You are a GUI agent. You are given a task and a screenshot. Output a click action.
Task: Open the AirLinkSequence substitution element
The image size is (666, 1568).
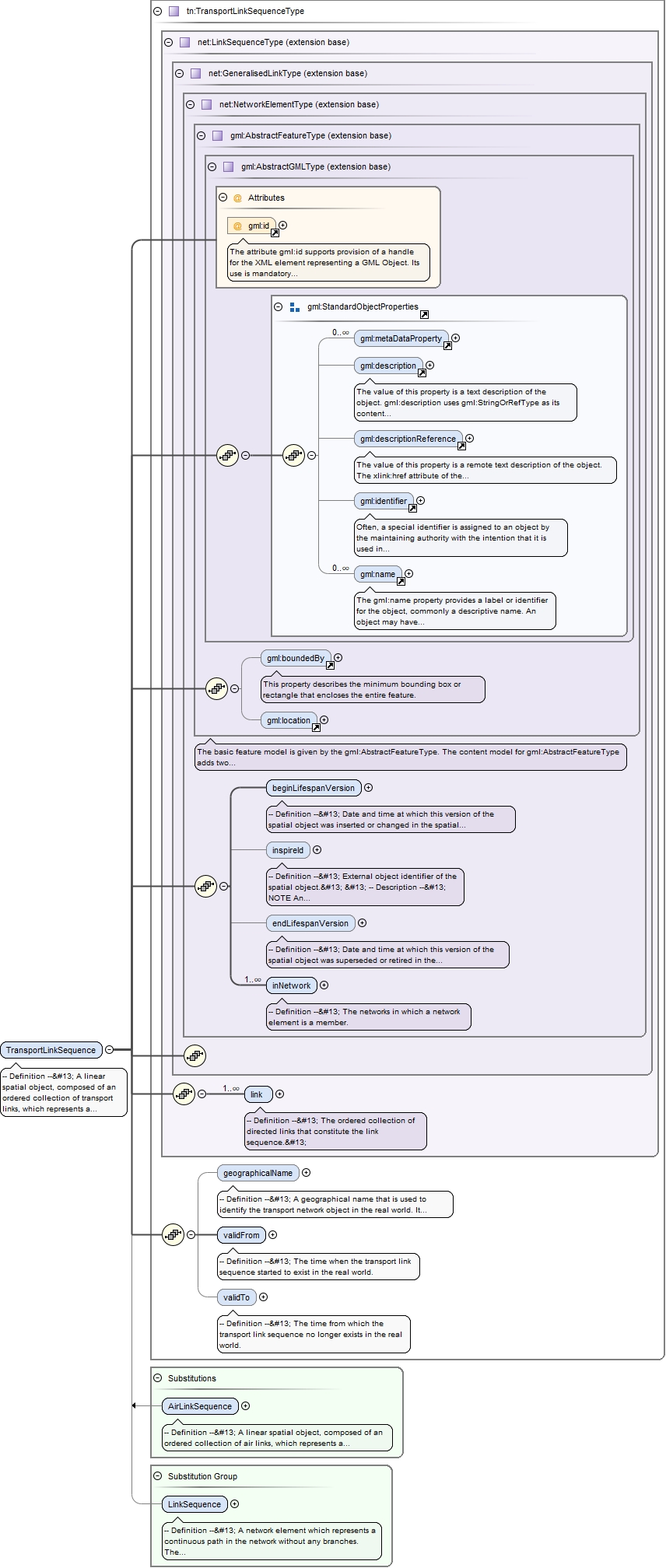[200, 1406]
